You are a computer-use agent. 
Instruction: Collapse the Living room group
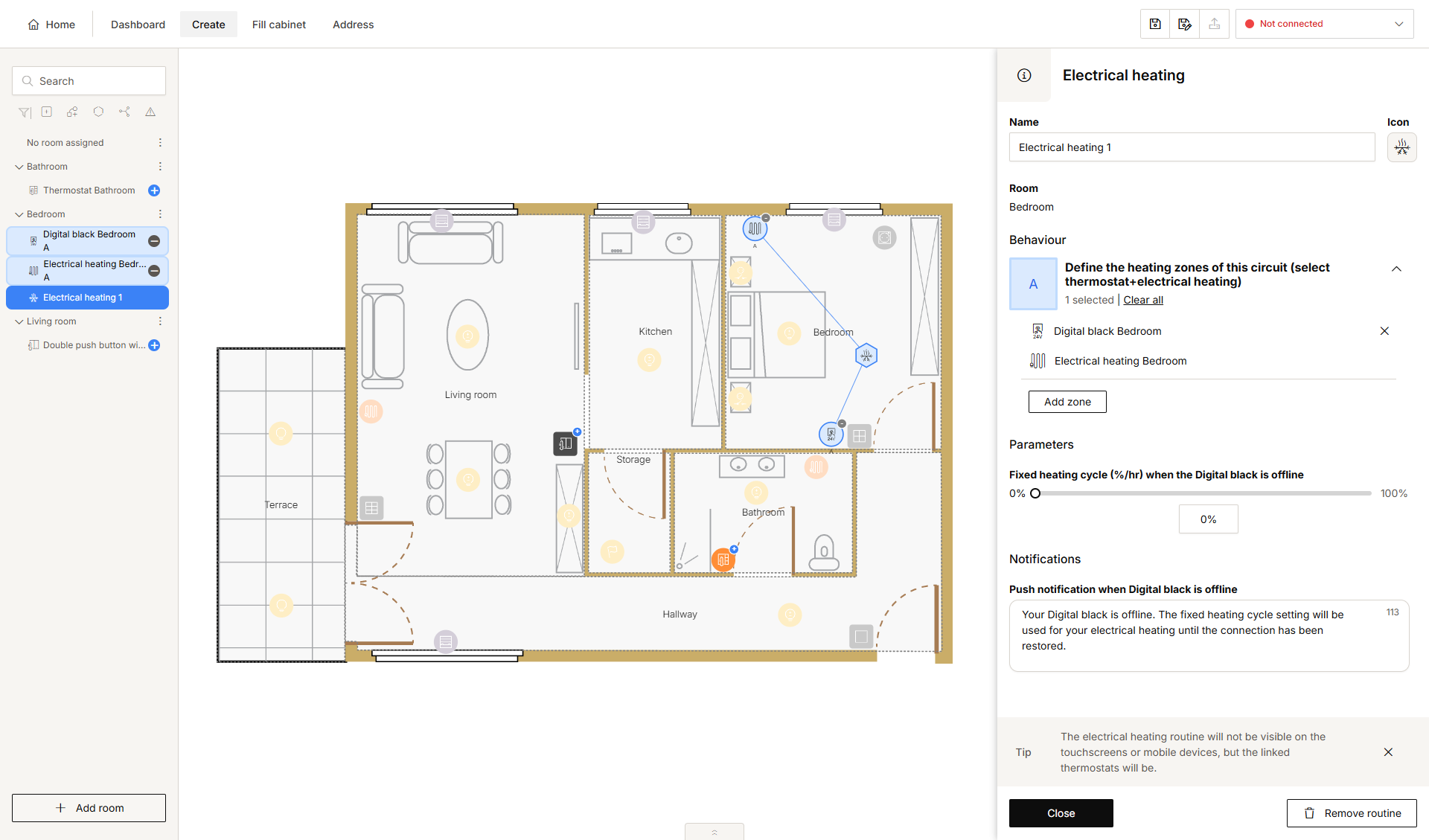pyautogui.click(x=19, y=321)
